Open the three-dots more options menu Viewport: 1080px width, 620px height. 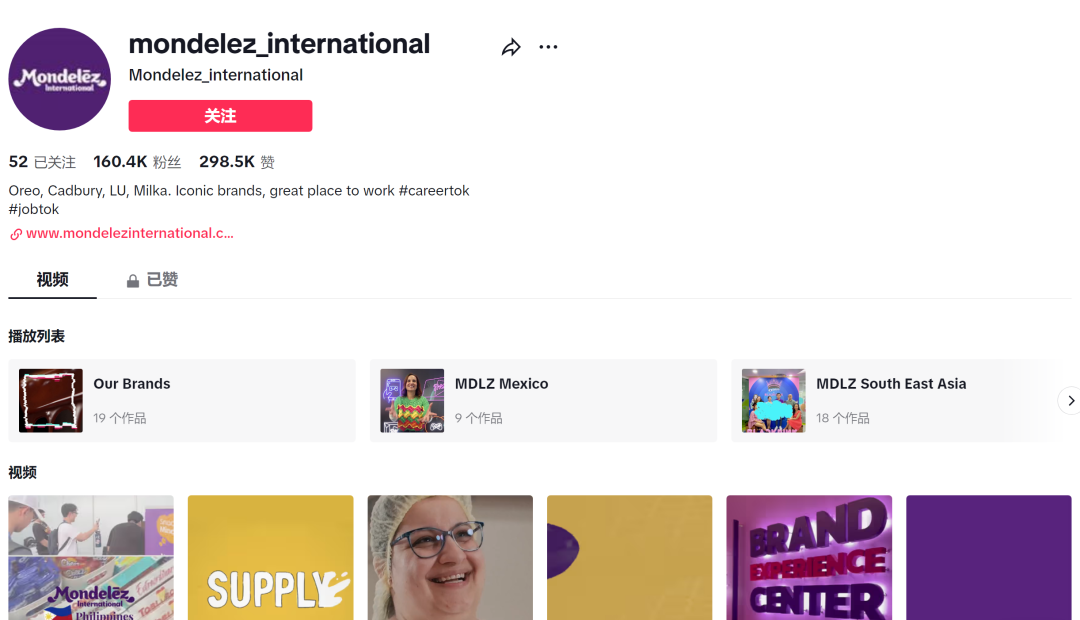(x=548, y=47)
